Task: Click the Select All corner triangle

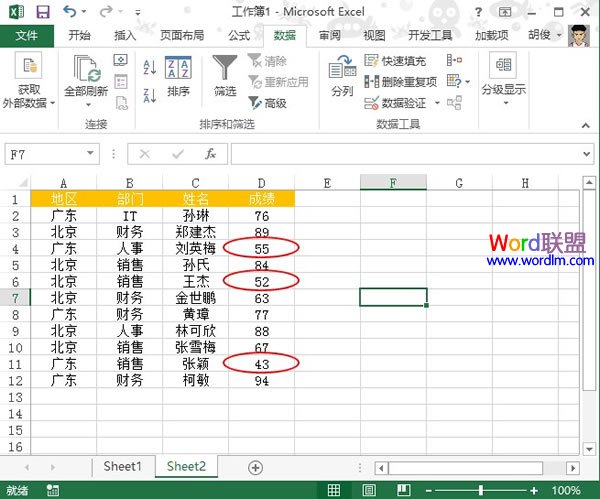Action: point(22,182)
